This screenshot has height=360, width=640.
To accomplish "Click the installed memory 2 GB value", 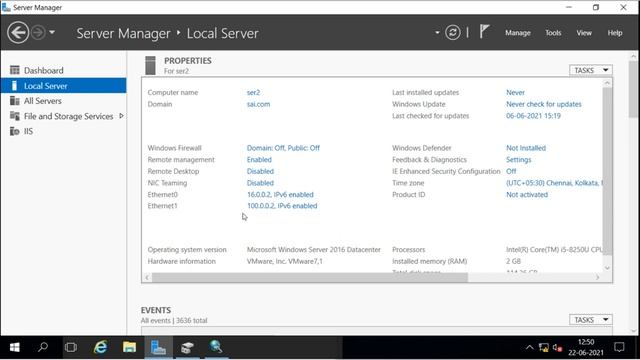I will (513, 261).
